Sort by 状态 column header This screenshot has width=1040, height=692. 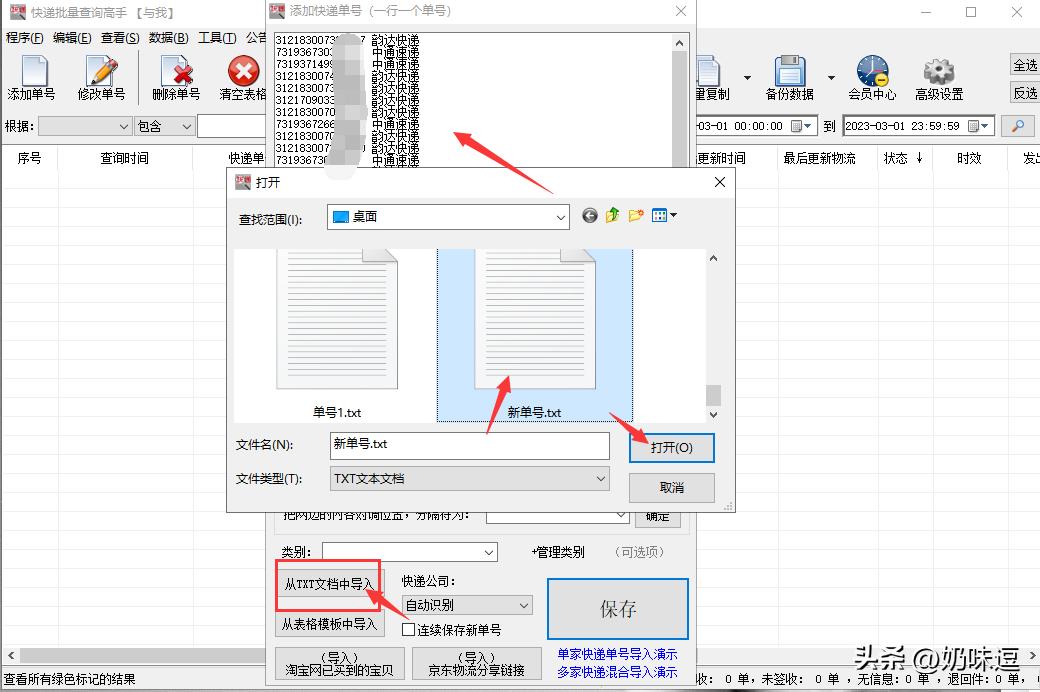902,158
